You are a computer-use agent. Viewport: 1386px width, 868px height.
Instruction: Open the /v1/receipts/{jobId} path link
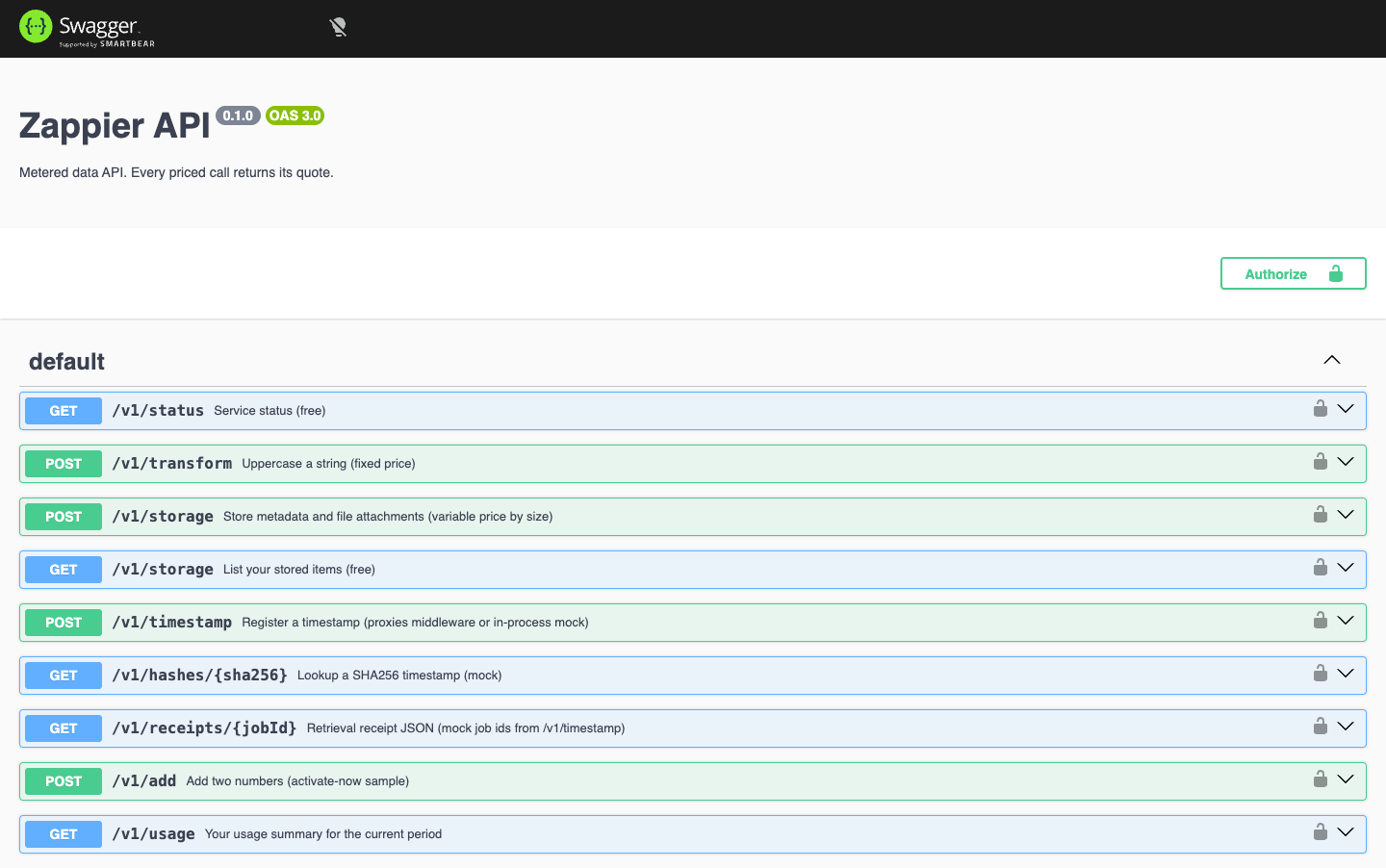click(x=204, y=728)
